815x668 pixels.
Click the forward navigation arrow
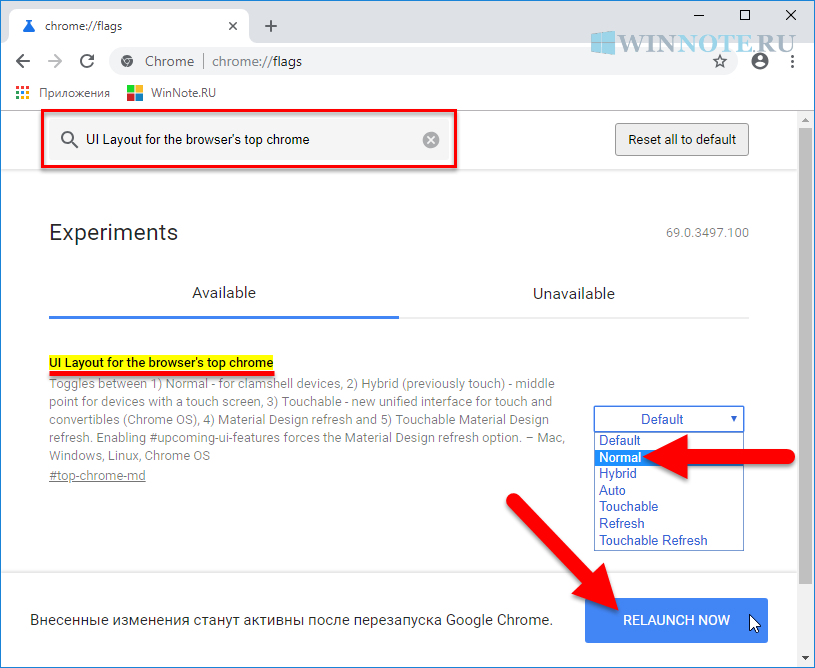pos(55,61)
